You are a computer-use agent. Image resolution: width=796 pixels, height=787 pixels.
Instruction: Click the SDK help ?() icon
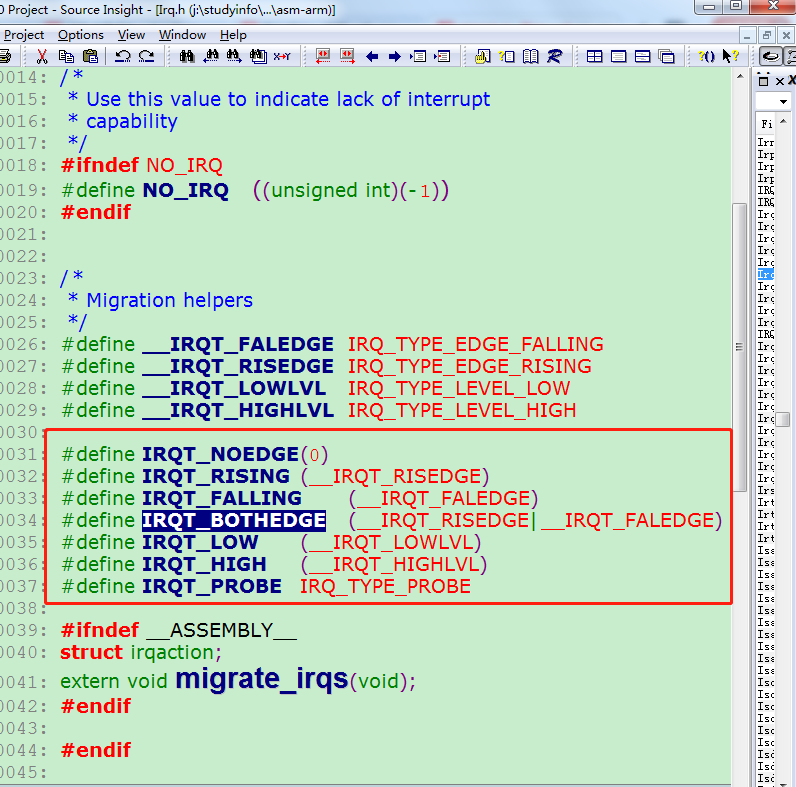coord(706,56)
